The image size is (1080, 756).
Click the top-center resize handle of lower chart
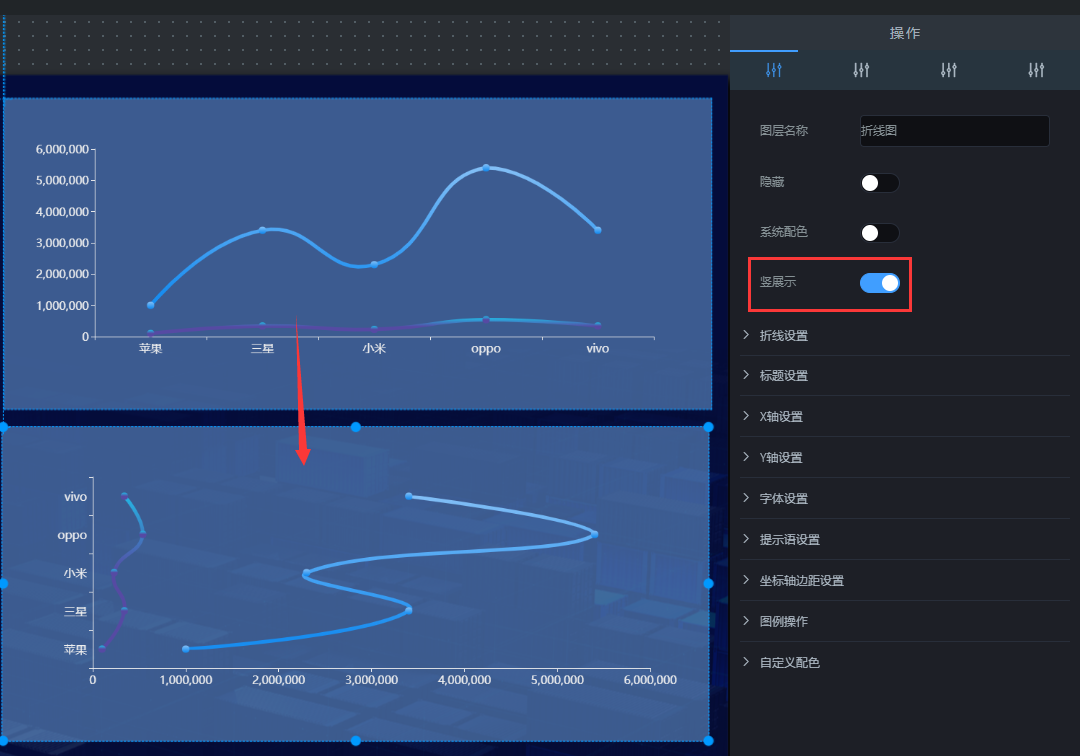355,427
